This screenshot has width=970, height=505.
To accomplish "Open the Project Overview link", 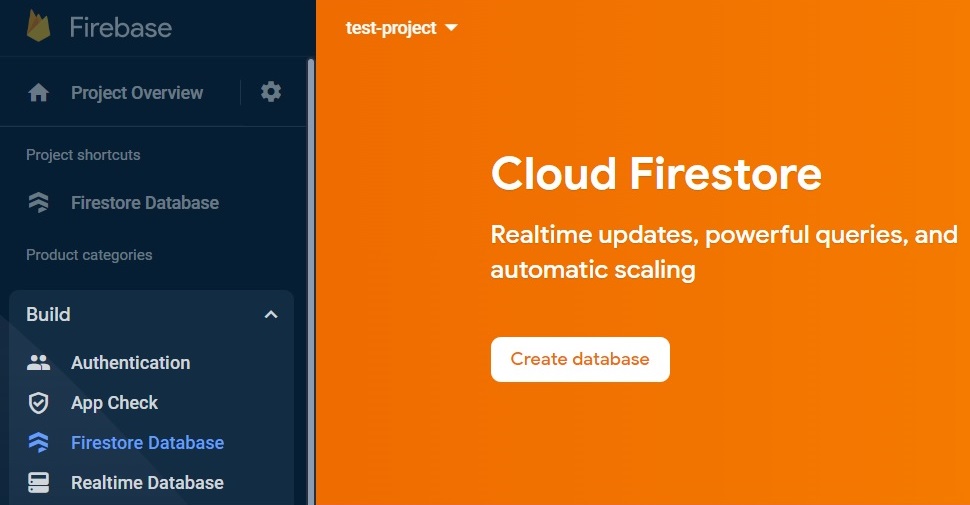I will tap(137, 93).
